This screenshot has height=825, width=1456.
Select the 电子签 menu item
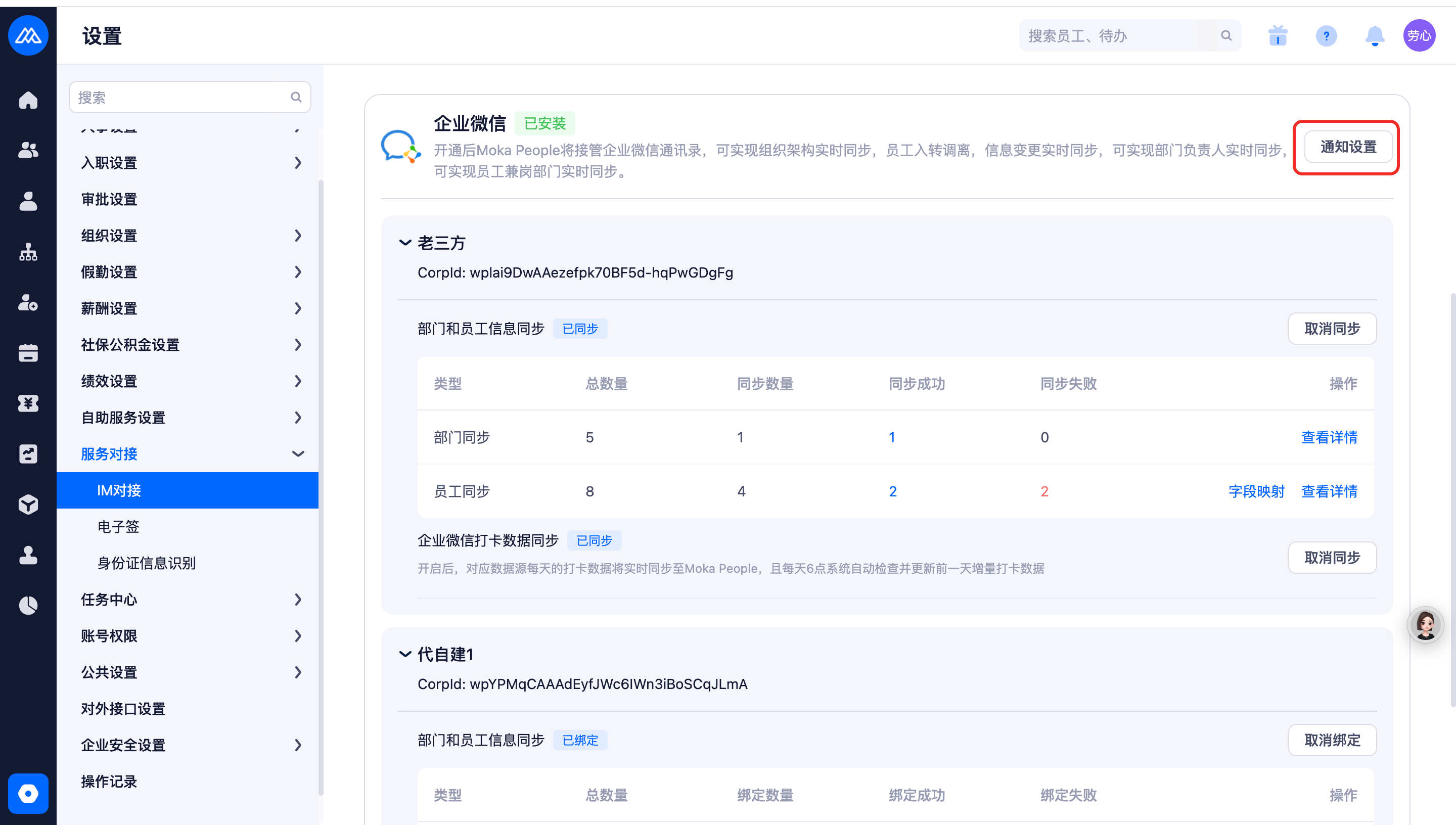(118, 526)
